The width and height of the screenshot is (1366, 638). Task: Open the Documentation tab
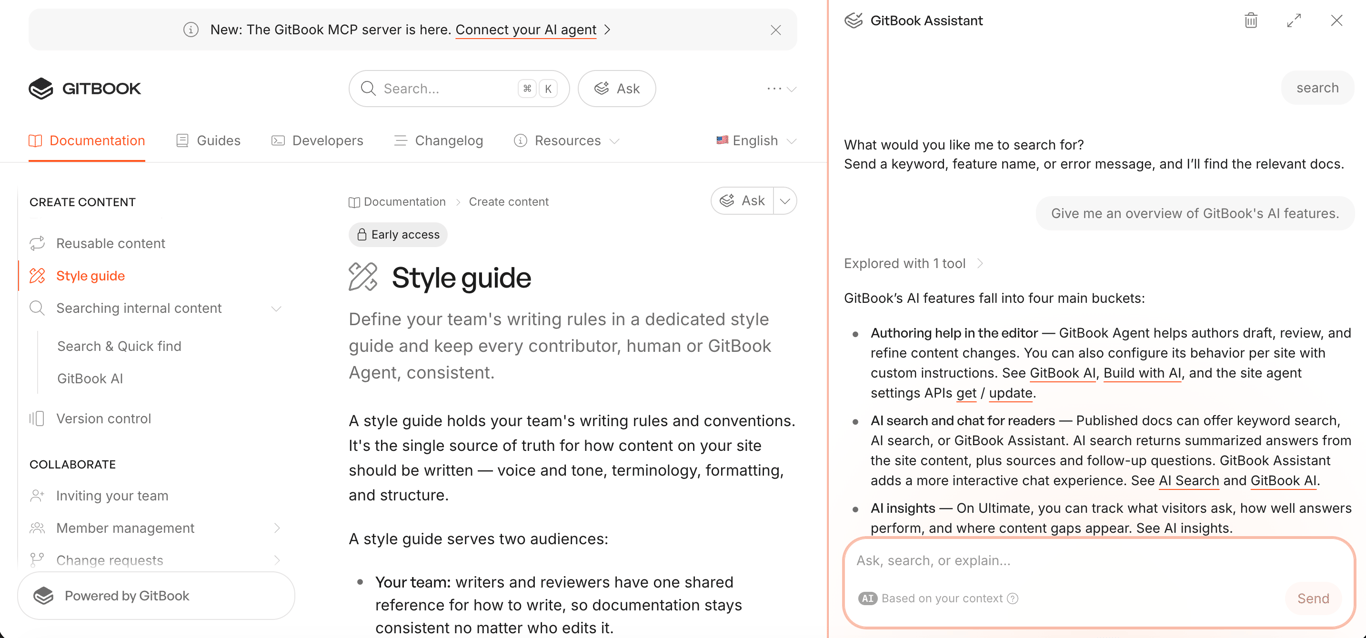point(87,141)
